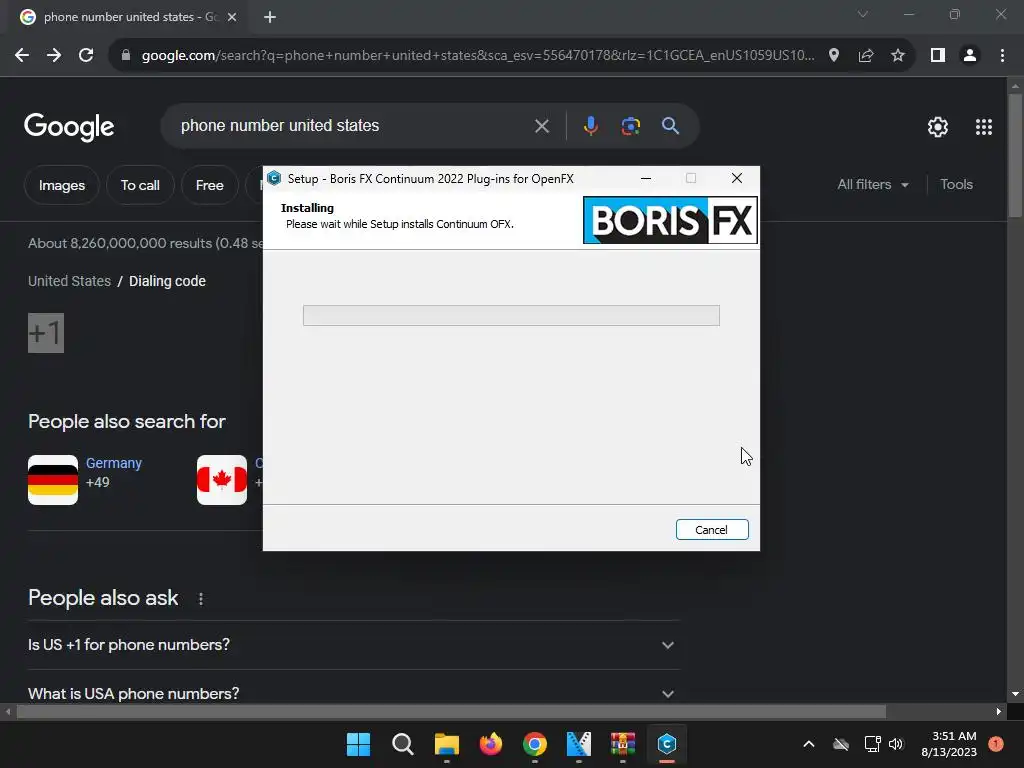The width and height of the screenshot is (1024, 768).
Task: Click the horizontal scrollbar of the page
Action: click(451, 712)
